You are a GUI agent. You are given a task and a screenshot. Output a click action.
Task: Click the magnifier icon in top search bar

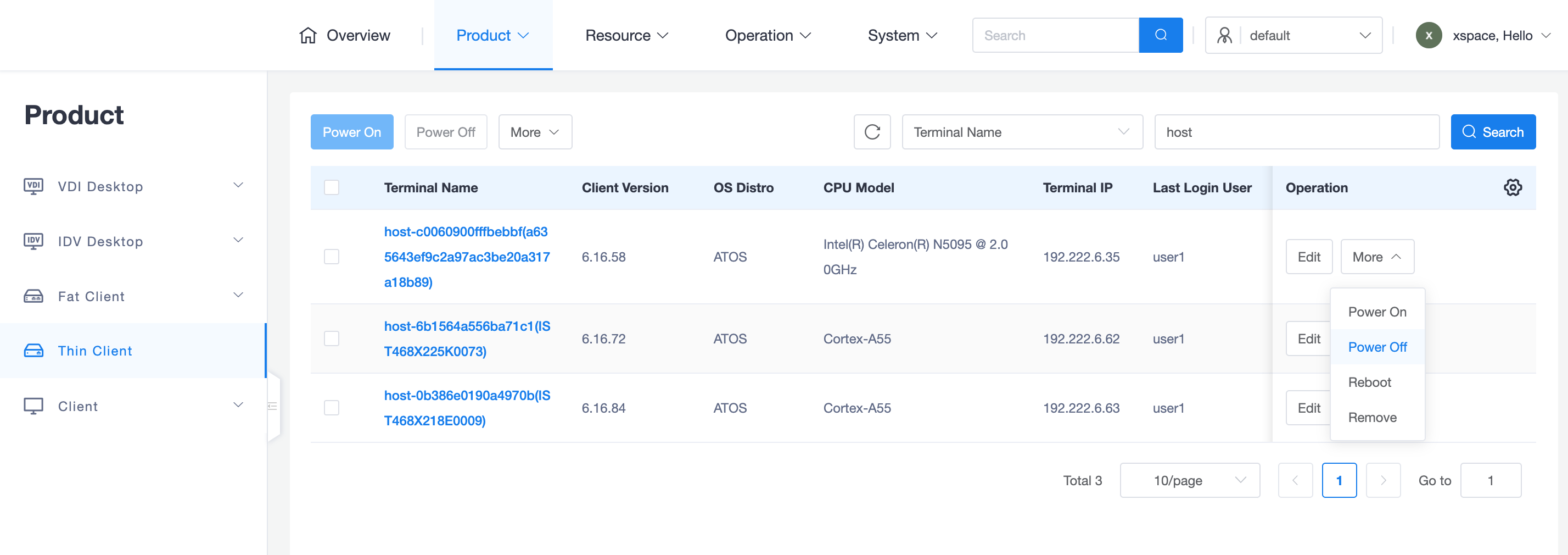coord(1160,35)
